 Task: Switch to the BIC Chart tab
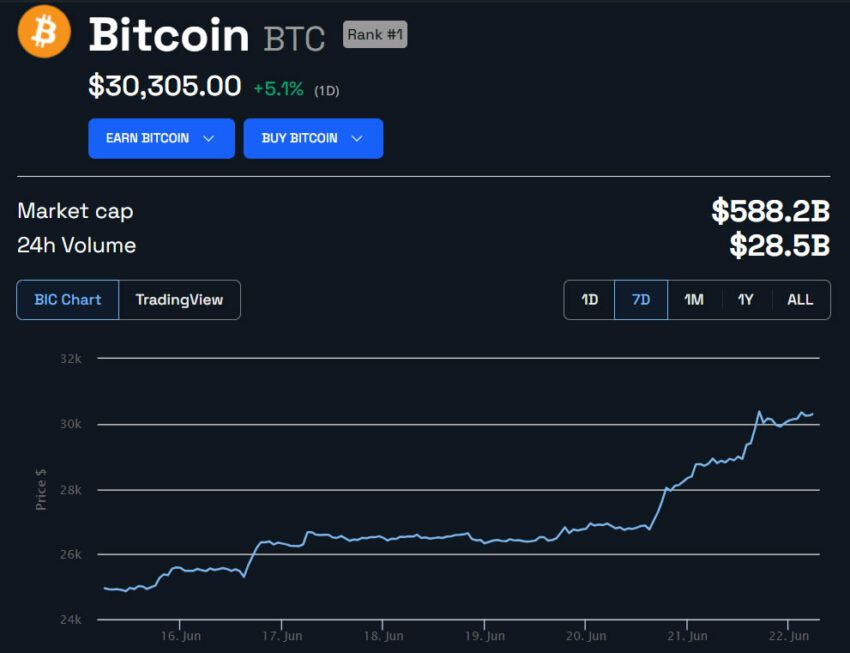click(68, 300)
